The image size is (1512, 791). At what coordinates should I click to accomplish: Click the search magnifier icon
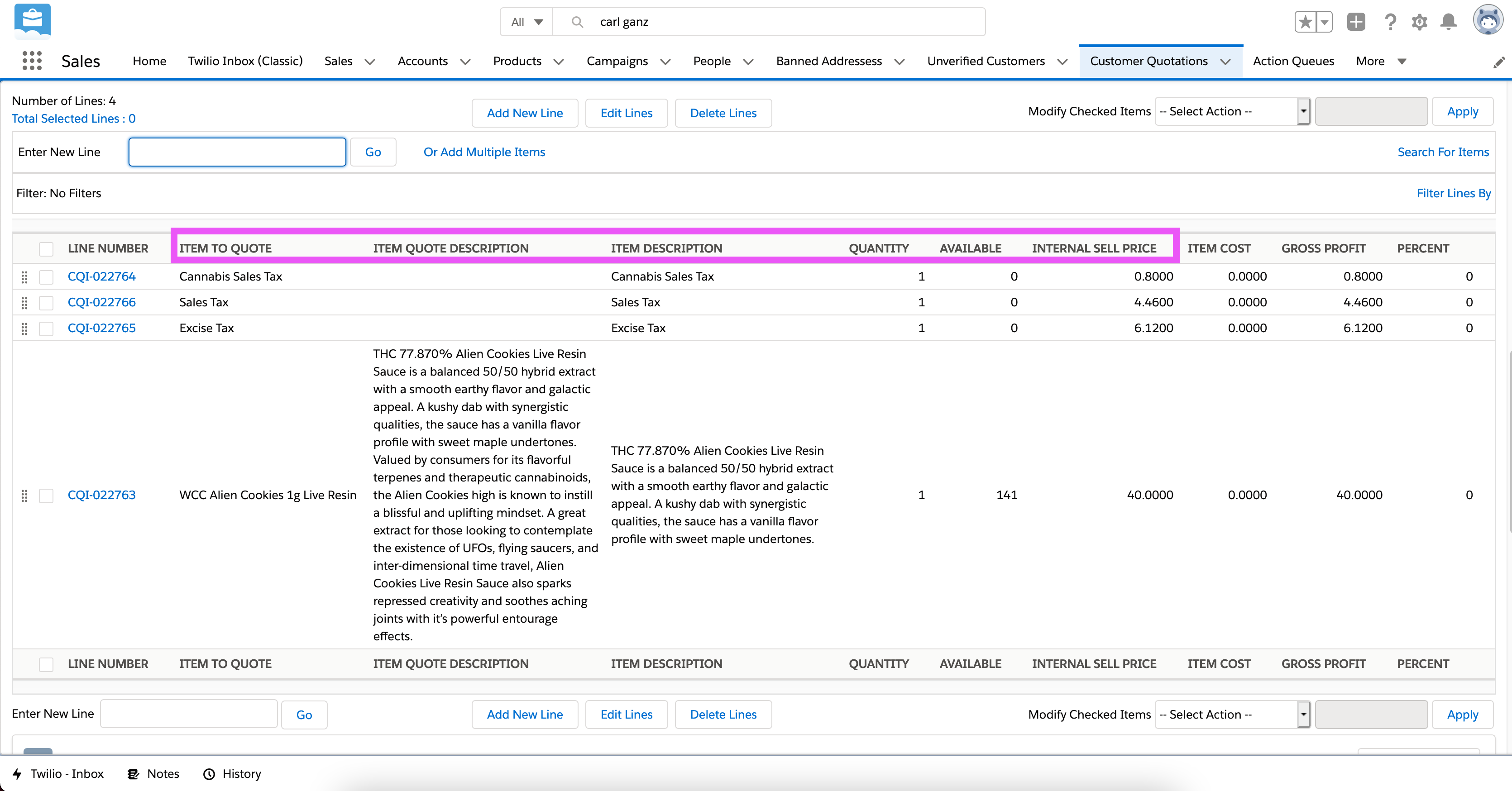(x=577, y=22)
